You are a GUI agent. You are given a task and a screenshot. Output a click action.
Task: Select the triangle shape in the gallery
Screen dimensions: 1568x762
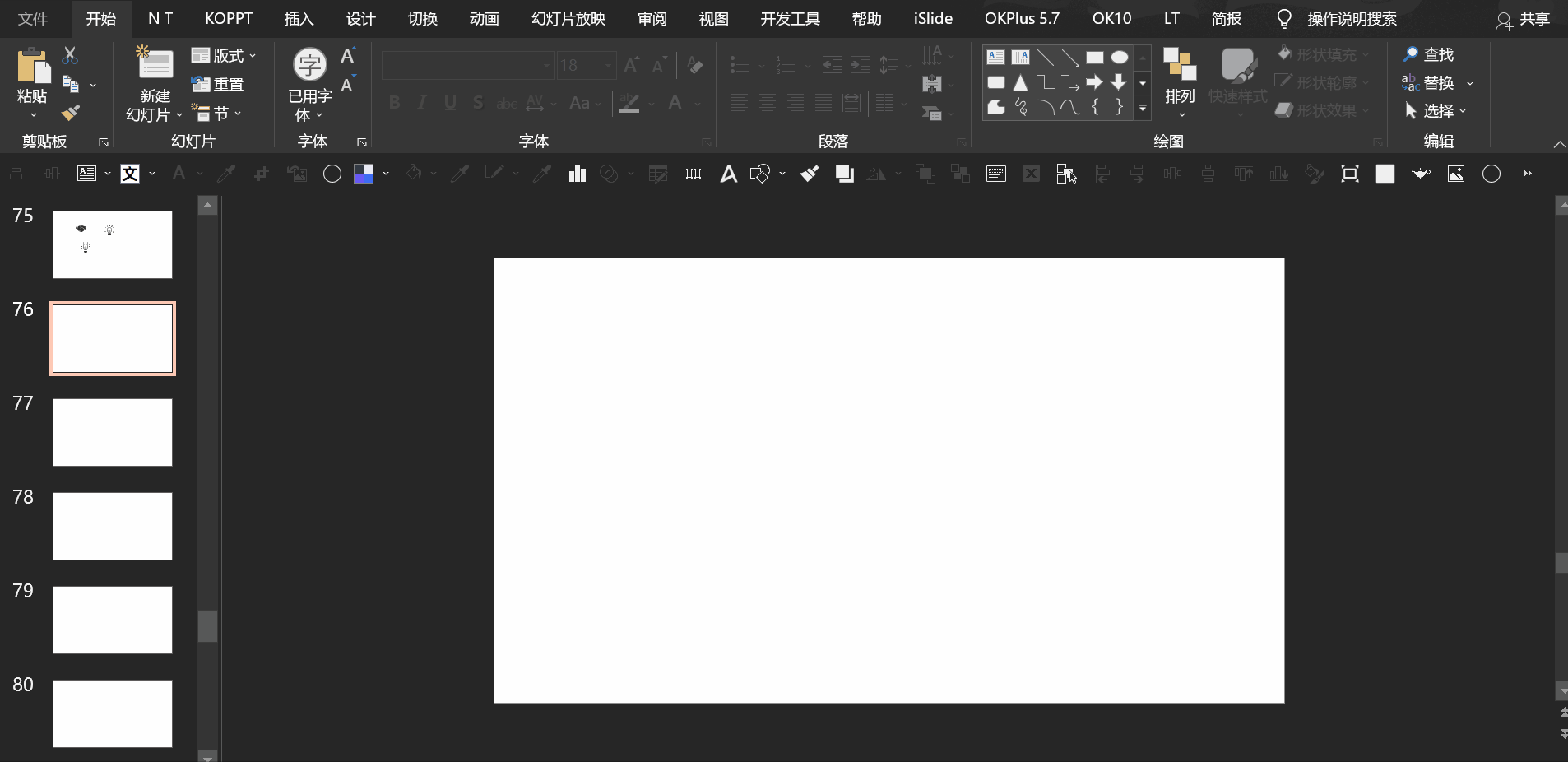coord(1020,82)
